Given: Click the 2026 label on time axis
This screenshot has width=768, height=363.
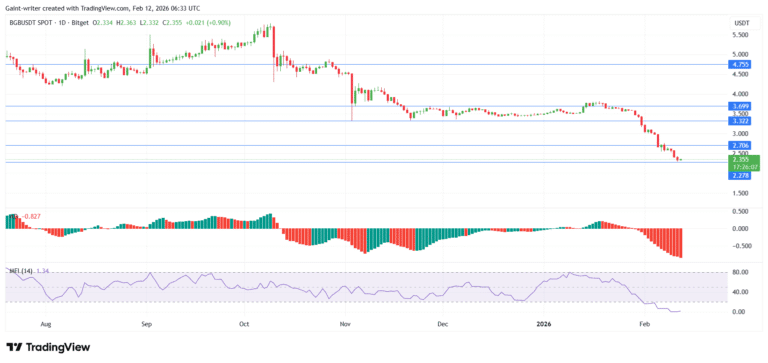Looking at the screenshot, I should click(544, 324).
